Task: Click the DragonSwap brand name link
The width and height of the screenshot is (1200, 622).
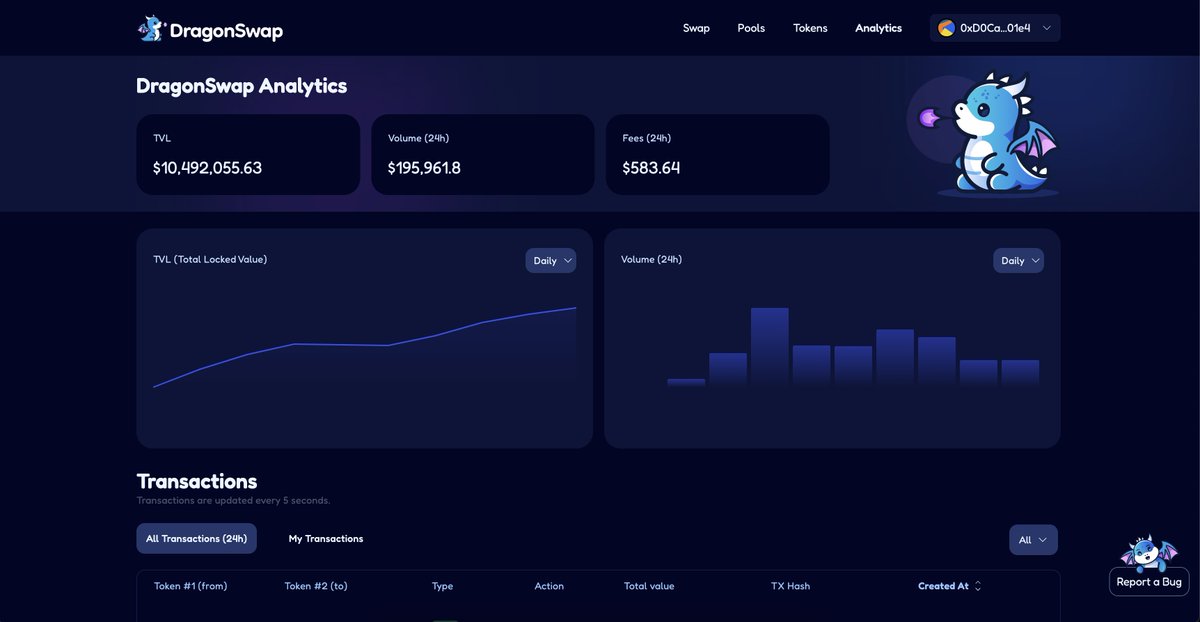Action: point(226,31)
